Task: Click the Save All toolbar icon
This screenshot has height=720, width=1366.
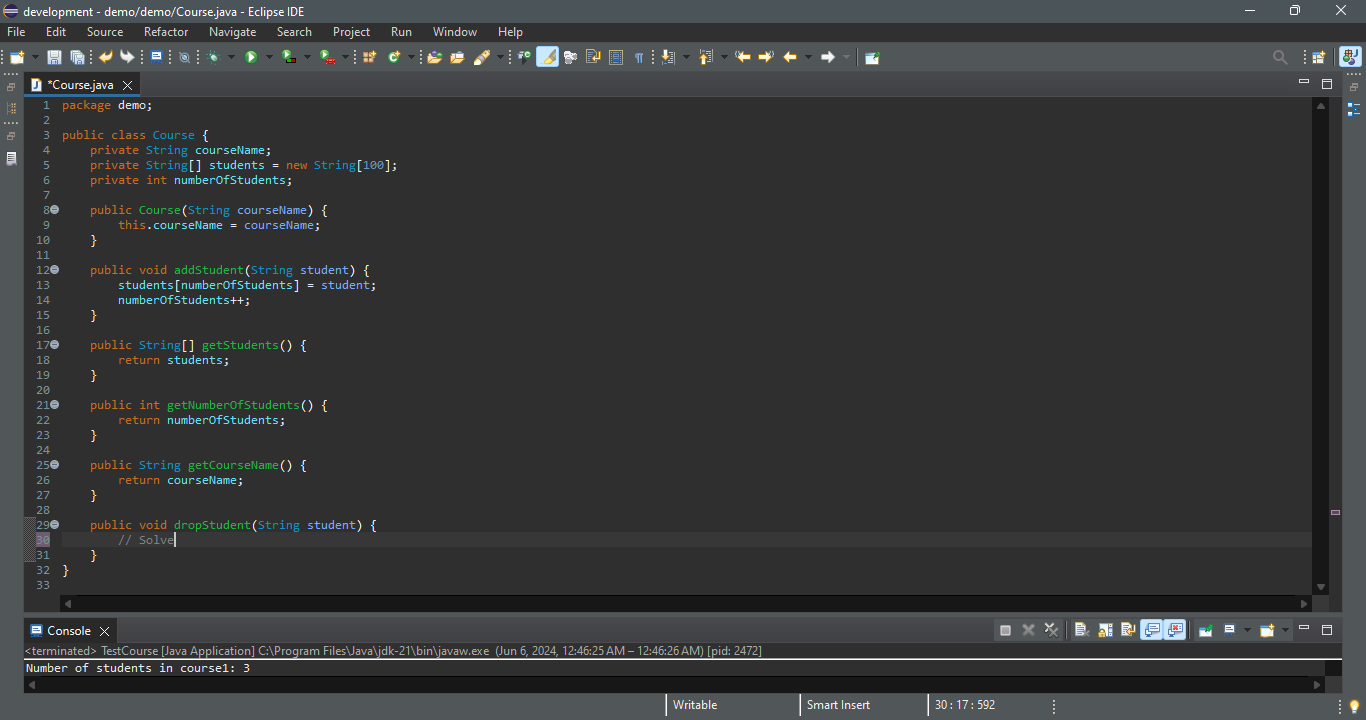Action: (x=77, y=58)
